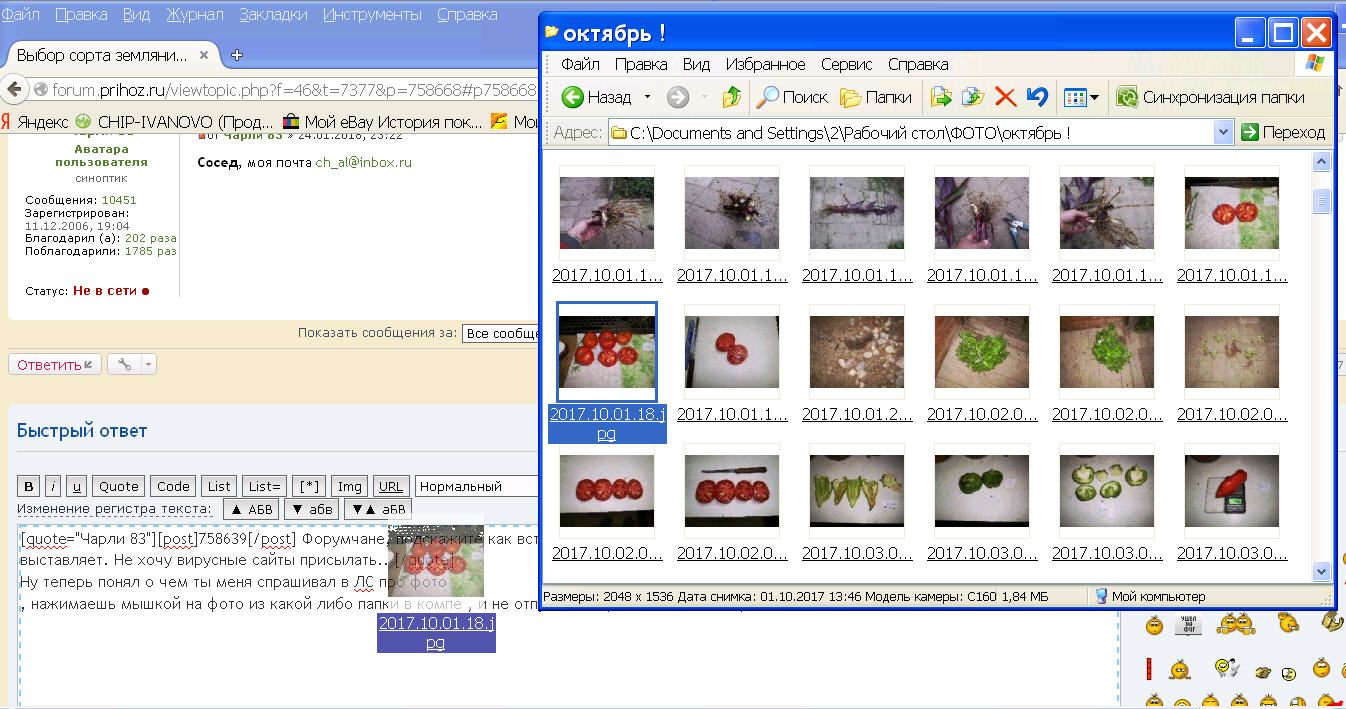Click Синхронизация папки toolbar button
The image size is (1346, 709).
(x=1211, y=97)
